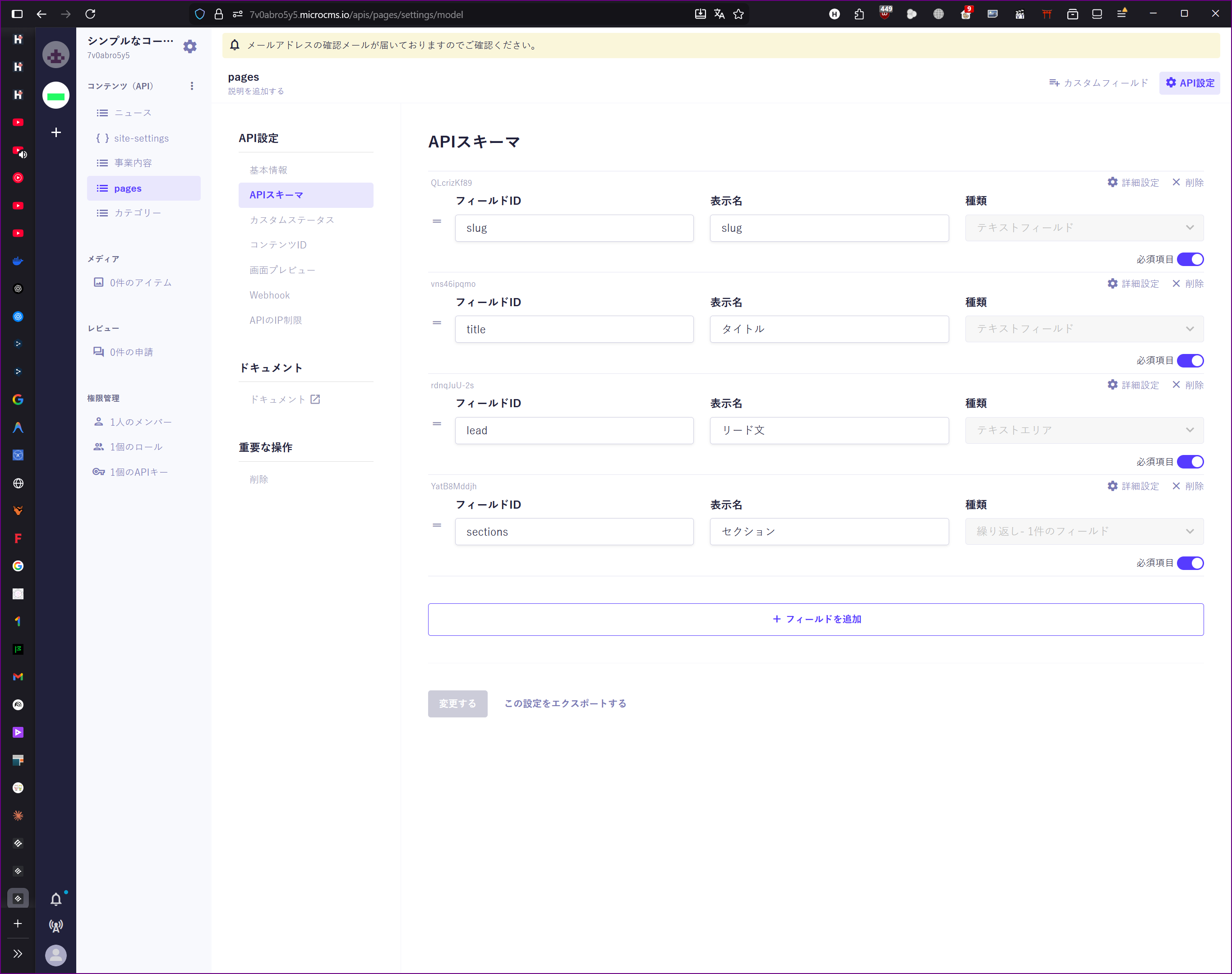The height and width of the screenshot is (974, 1232).
Task: Click the browser translate page icon
Action: (719, 14)
